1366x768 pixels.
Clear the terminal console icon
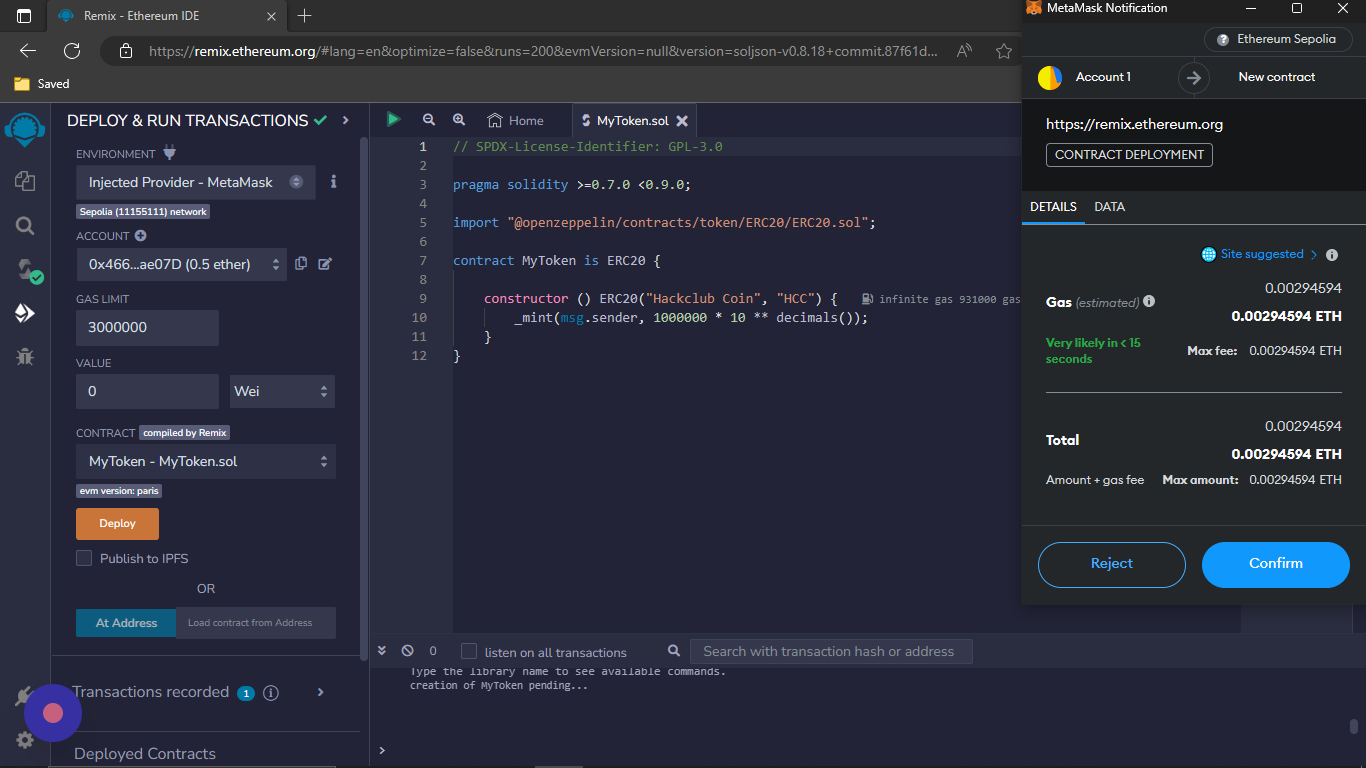(407, 651)
